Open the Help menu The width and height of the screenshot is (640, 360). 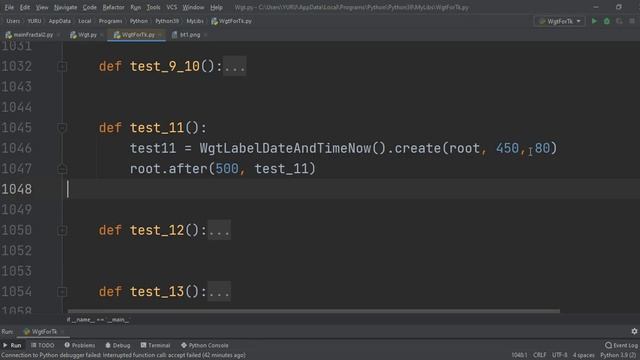(216, 7)
